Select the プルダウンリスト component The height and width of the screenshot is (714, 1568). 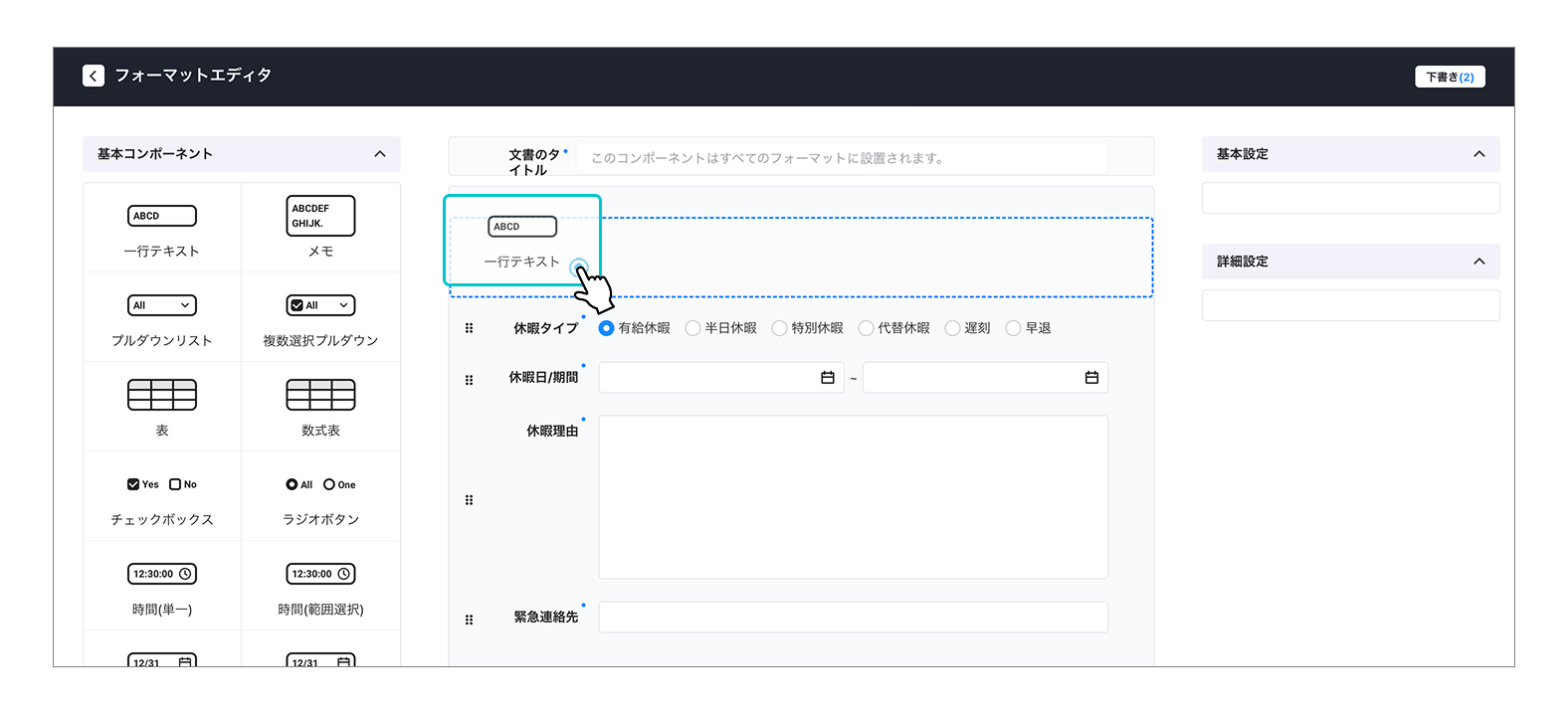pyautogui.click(x=162, y=317)
